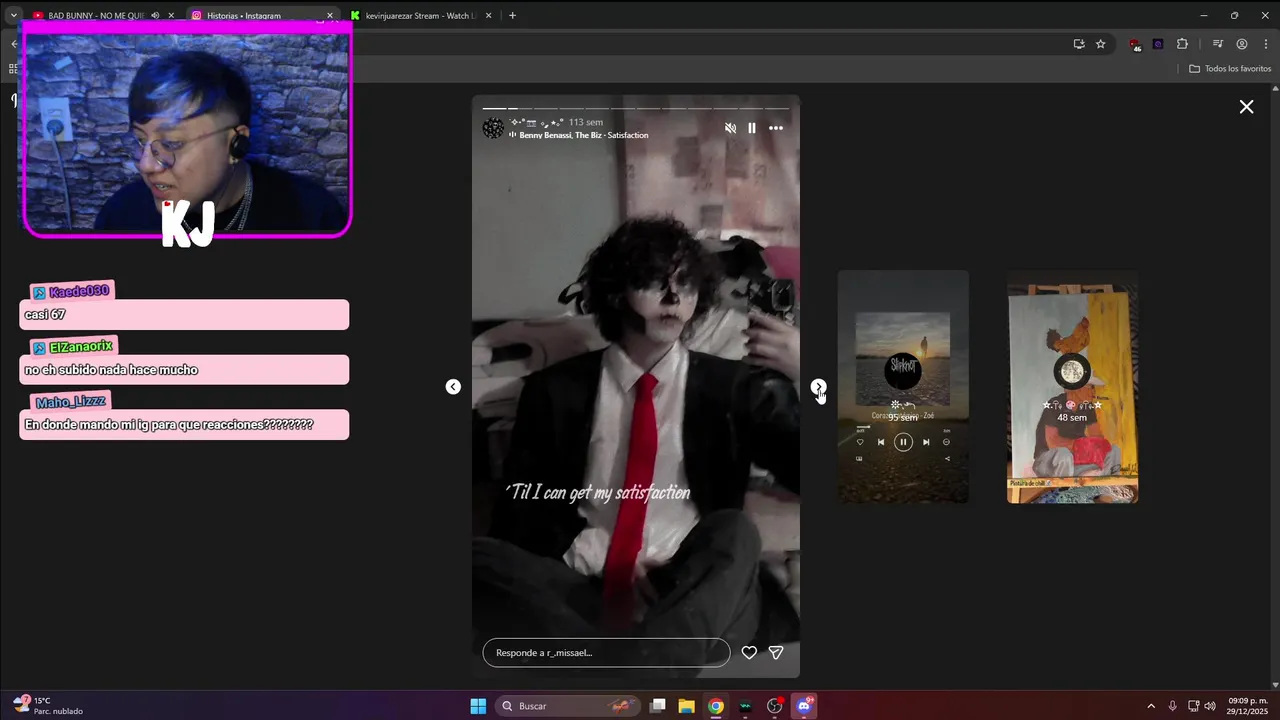Open the purple extension icon

(1158, 44)
